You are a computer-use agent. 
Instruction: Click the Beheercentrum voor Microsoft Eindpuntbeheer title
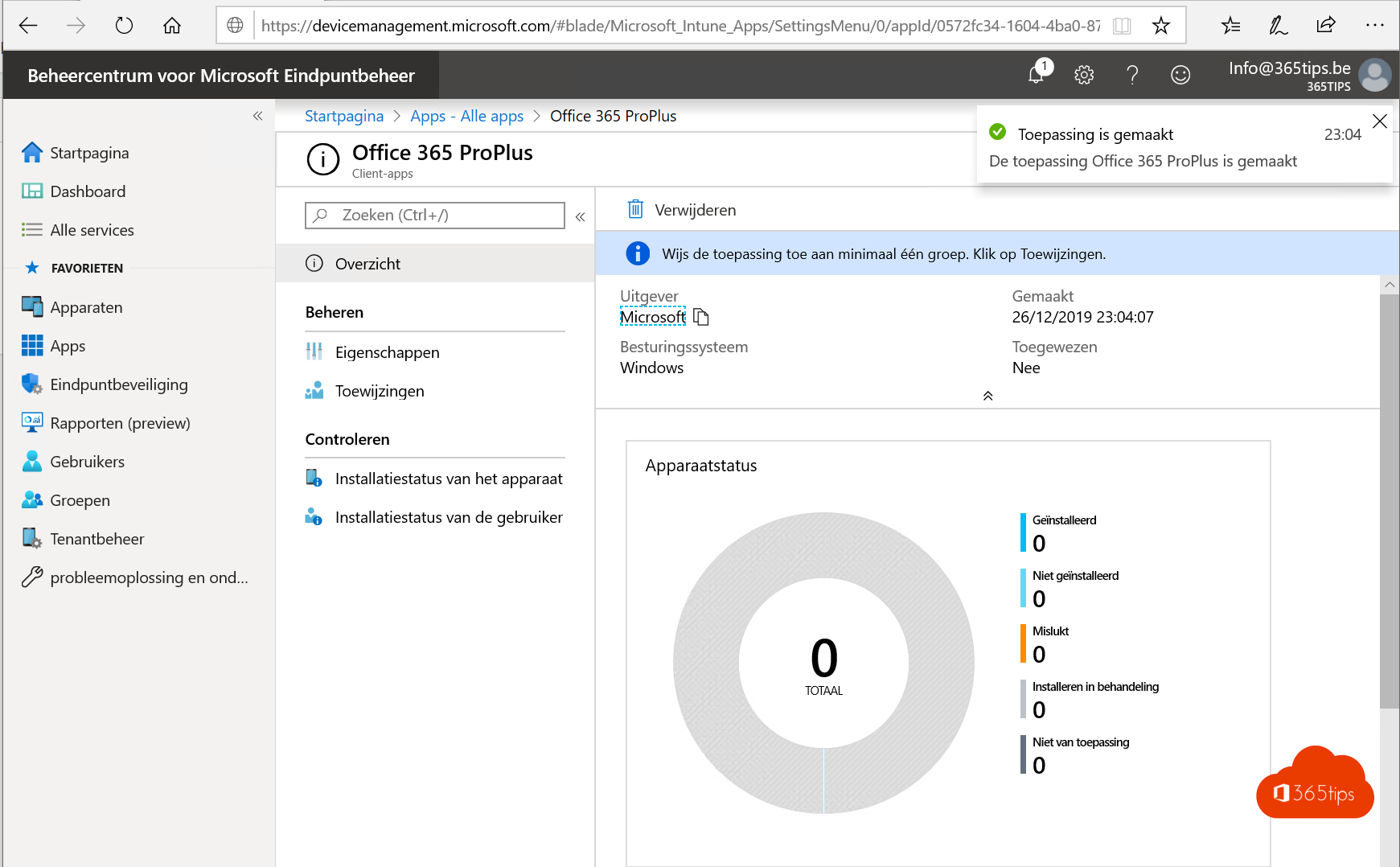(221, 76)
